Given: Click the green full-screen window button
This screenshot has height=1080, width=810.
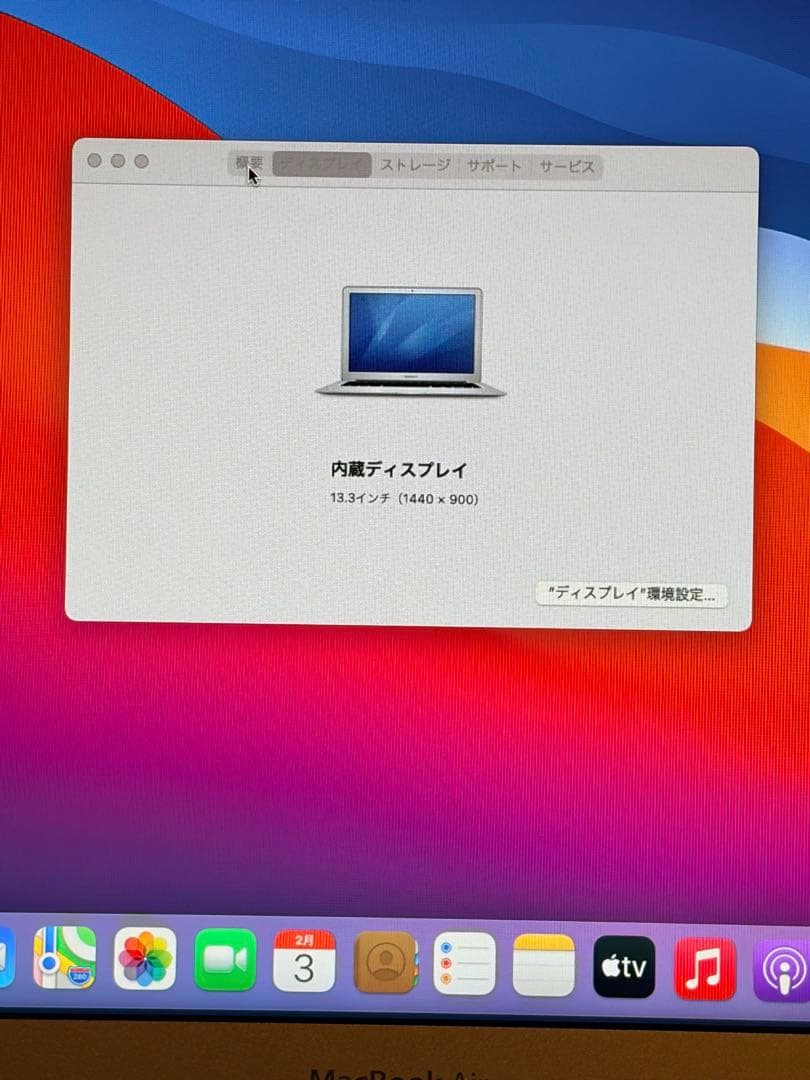Looking at the screenshot, I should click(x=143, y=159).
